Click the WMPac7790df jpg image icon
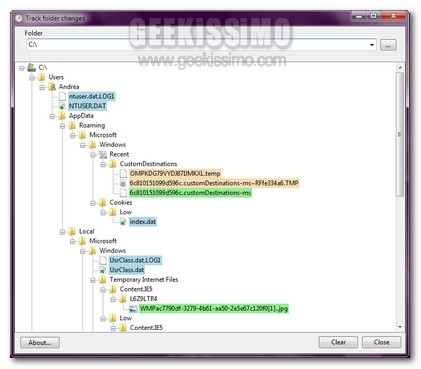 point(133,309)
